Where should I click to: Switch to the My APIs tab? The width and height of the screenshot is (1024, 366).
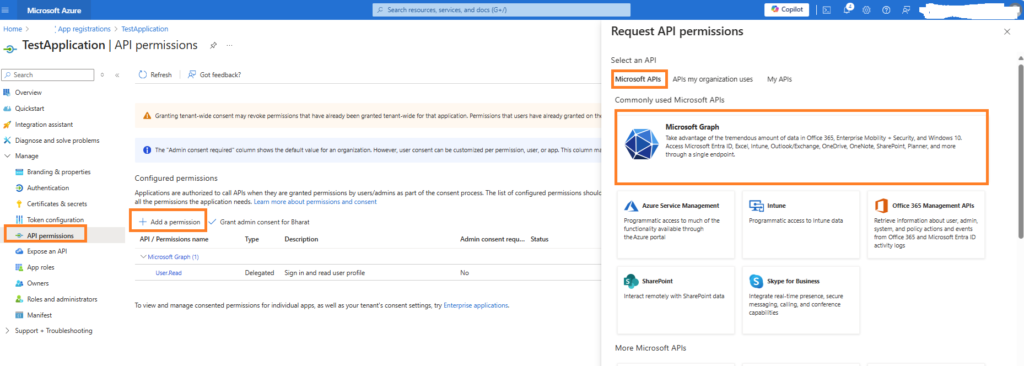coord(780,79)
